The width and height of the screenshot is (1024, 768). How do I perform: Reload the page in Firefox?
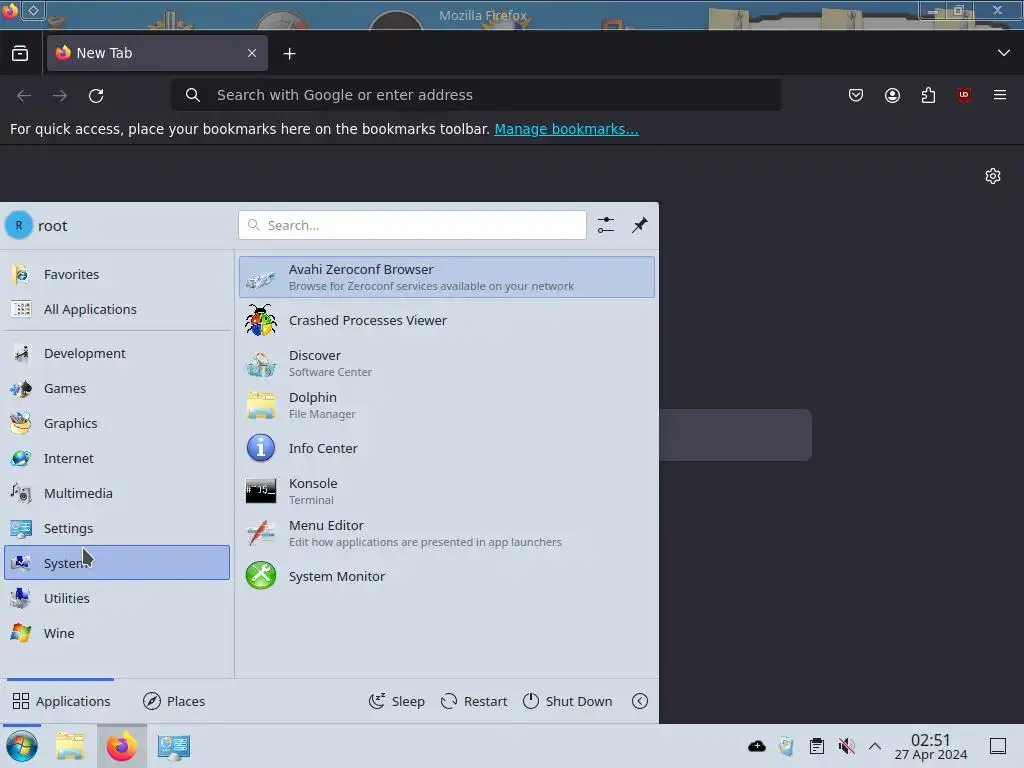(96, 96)
